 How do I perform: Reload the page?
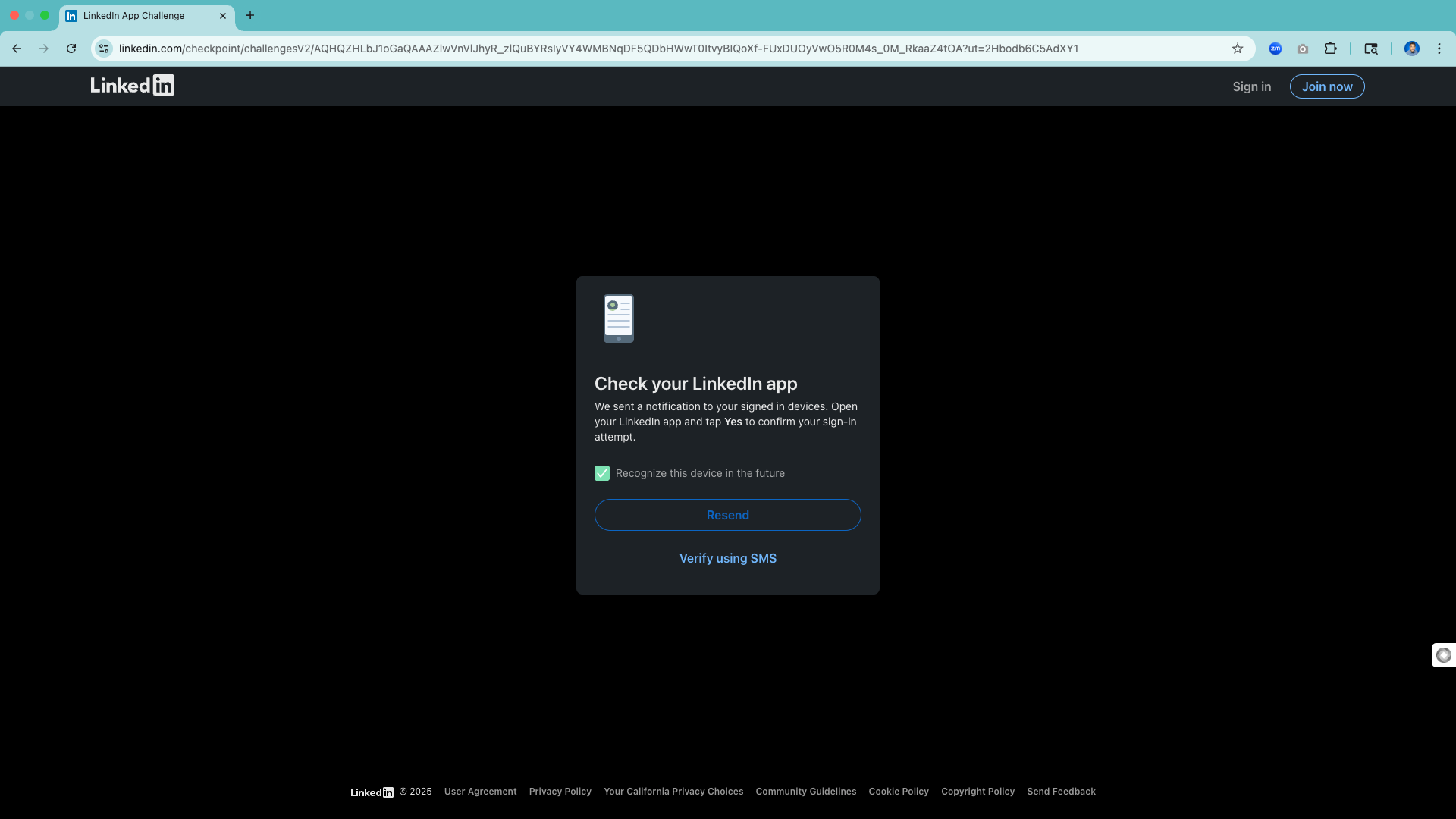click(71, 49)
